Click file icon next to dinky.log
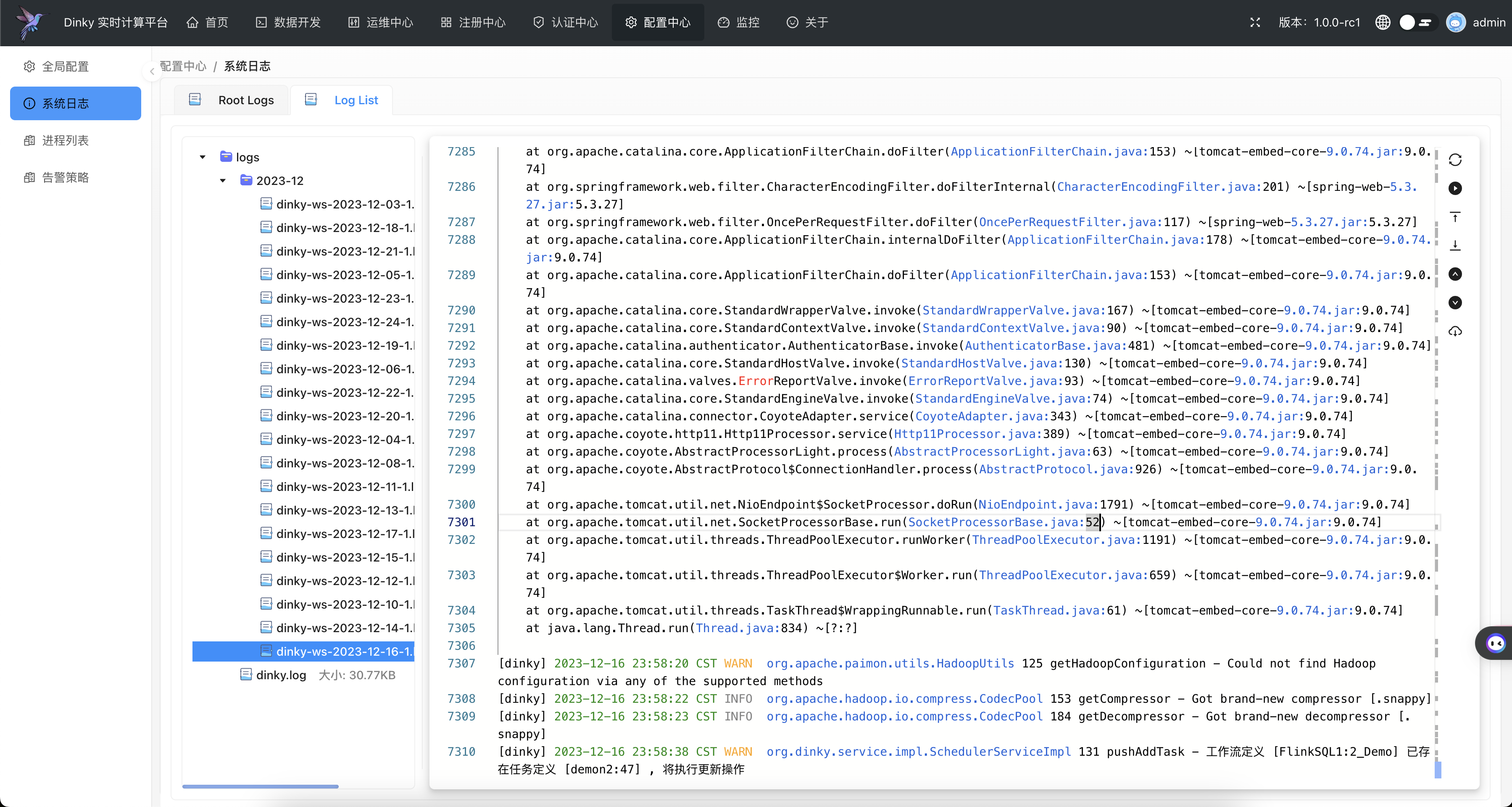Screen dimensions: 1512x807 point(246,674)
